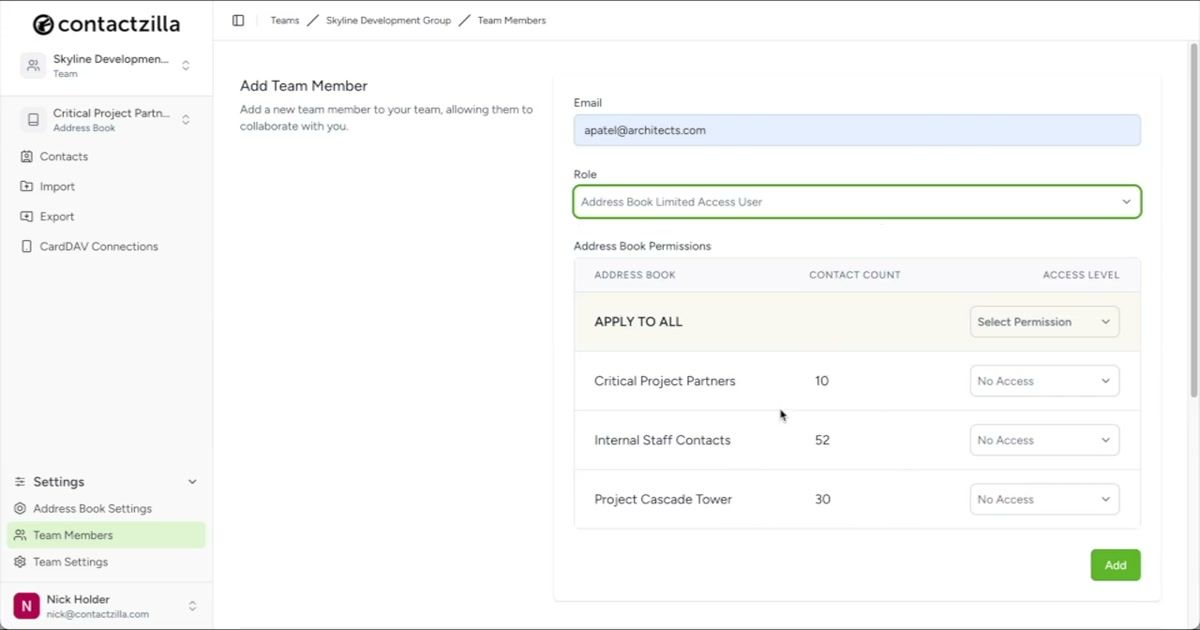Open the Role dropdown
Screen dimensions: 1200x630
pyautogui.click(x=856, y=201)
